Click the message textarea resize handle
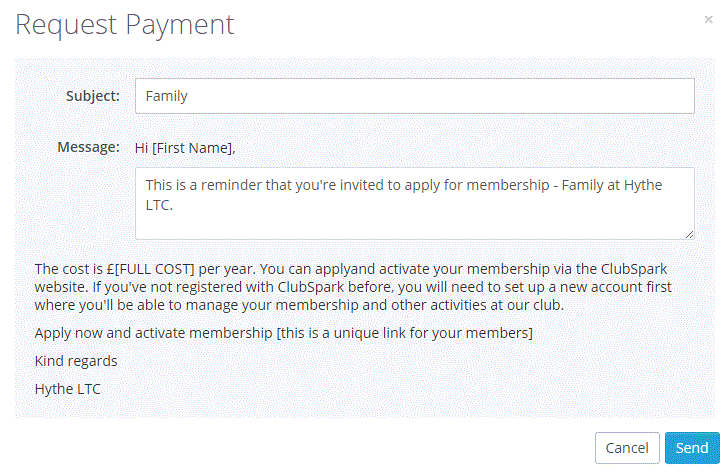 (x=689, y=234)
